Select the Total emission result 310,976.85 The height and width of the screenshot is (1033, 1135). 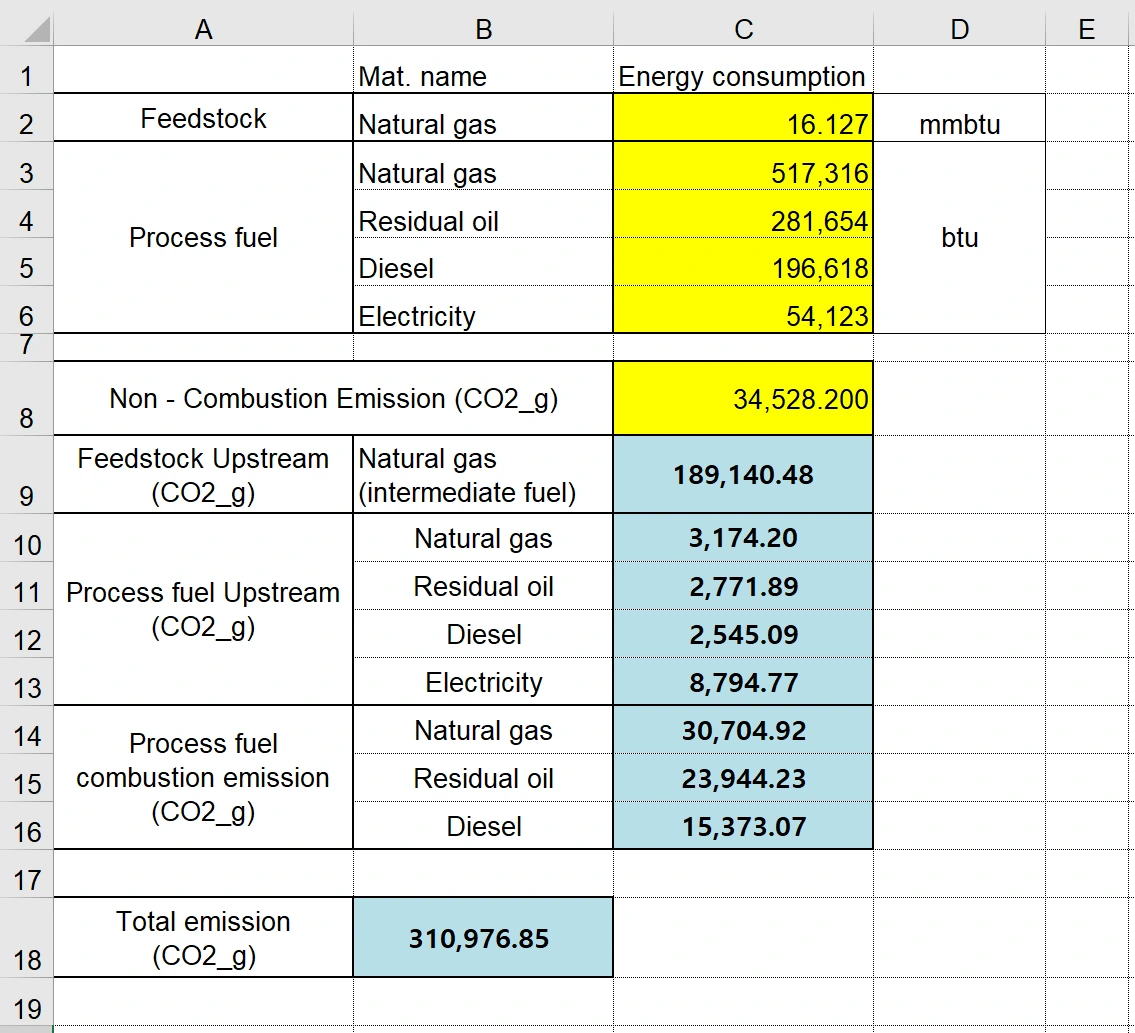tap(483, 937)
